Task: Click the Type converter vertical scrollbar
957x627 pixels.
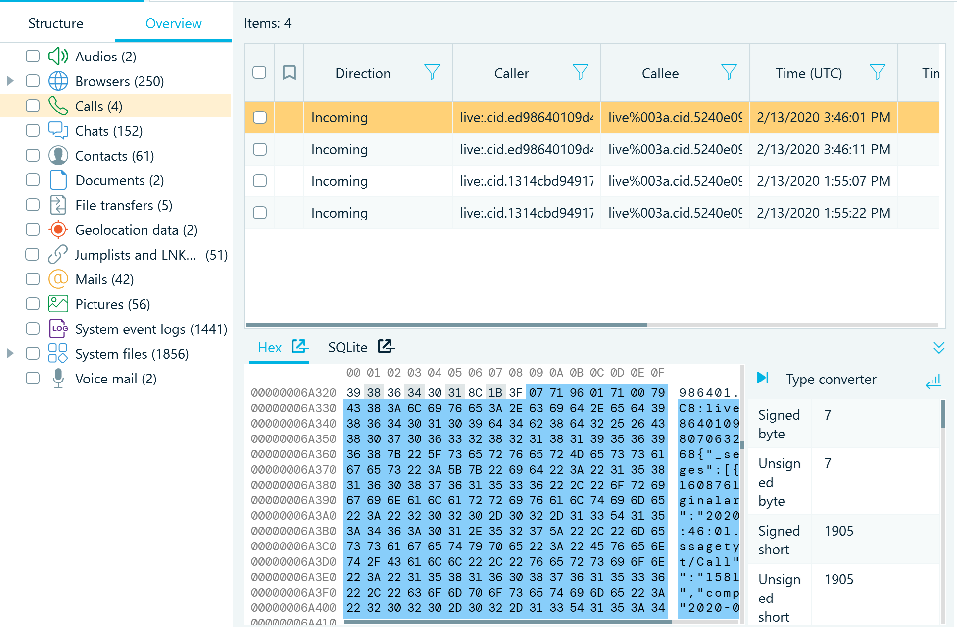Action: pyautogui.click(x=943, y=414)
